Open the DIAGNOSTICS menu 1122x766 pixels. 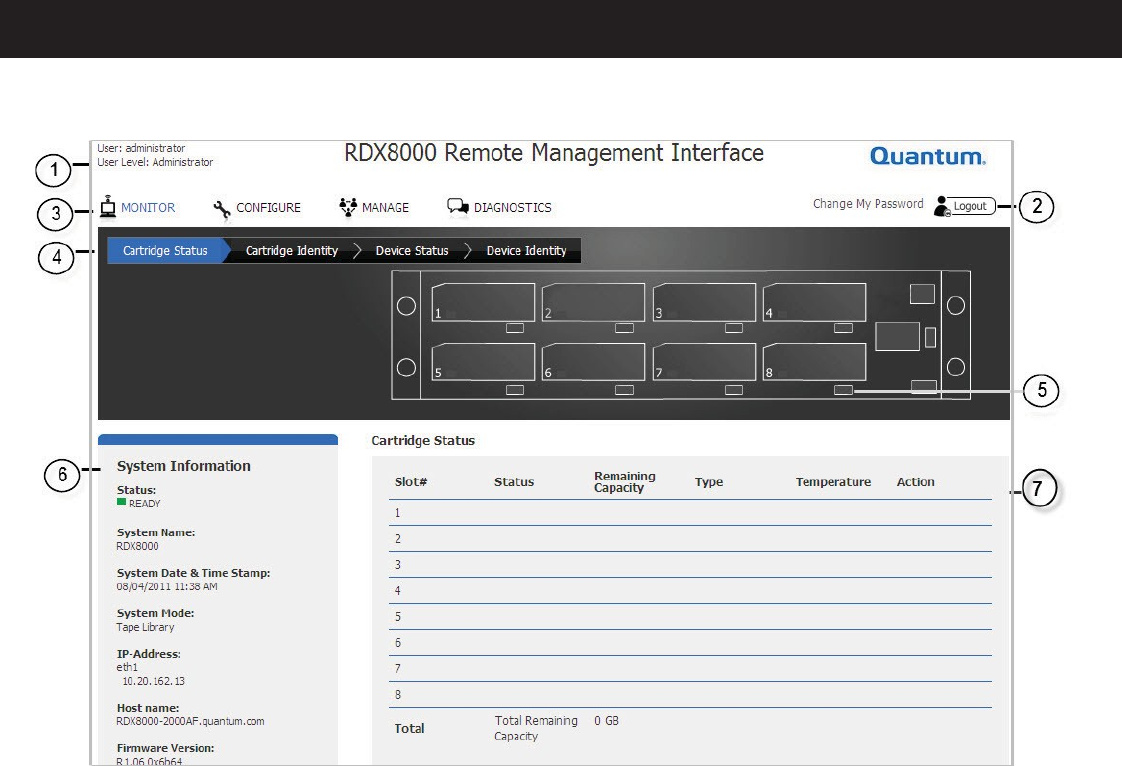click(x=512, y=208)
